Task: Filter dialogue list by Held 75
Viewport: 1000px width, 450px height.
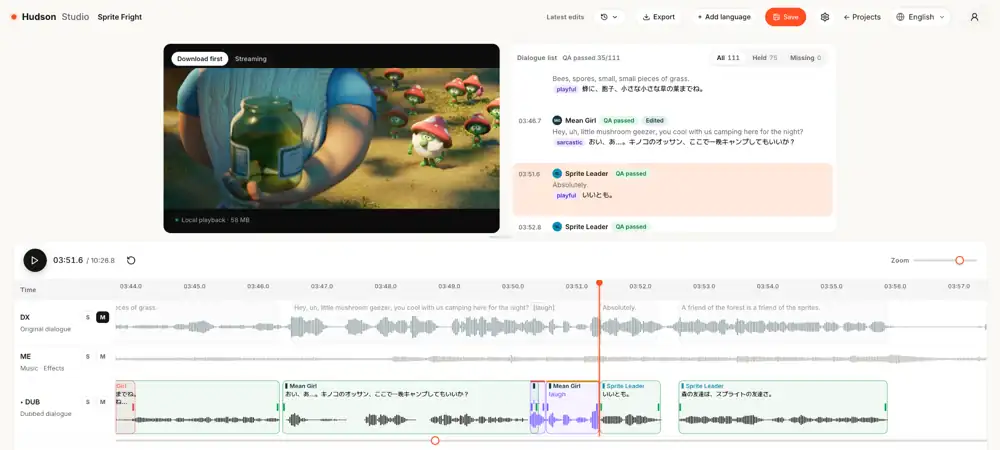Action: pos(764,57)
